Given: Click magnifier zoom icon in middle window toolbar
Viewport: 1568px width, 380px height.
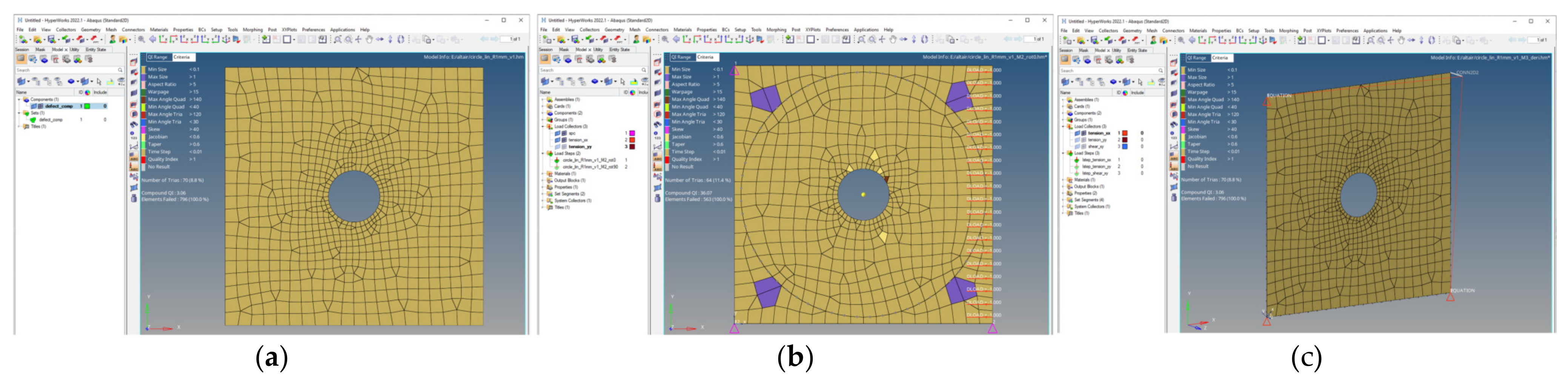Looking at the screenshot, I should (x=665, y=40).
